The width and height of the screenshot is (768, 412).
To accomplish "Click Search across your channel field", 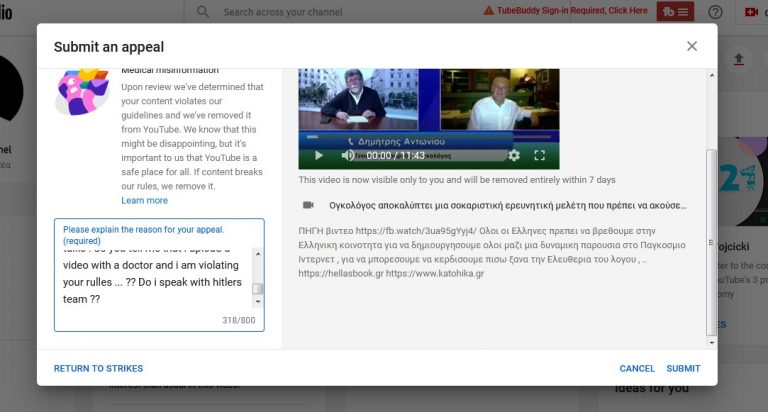I will [283, 12].
